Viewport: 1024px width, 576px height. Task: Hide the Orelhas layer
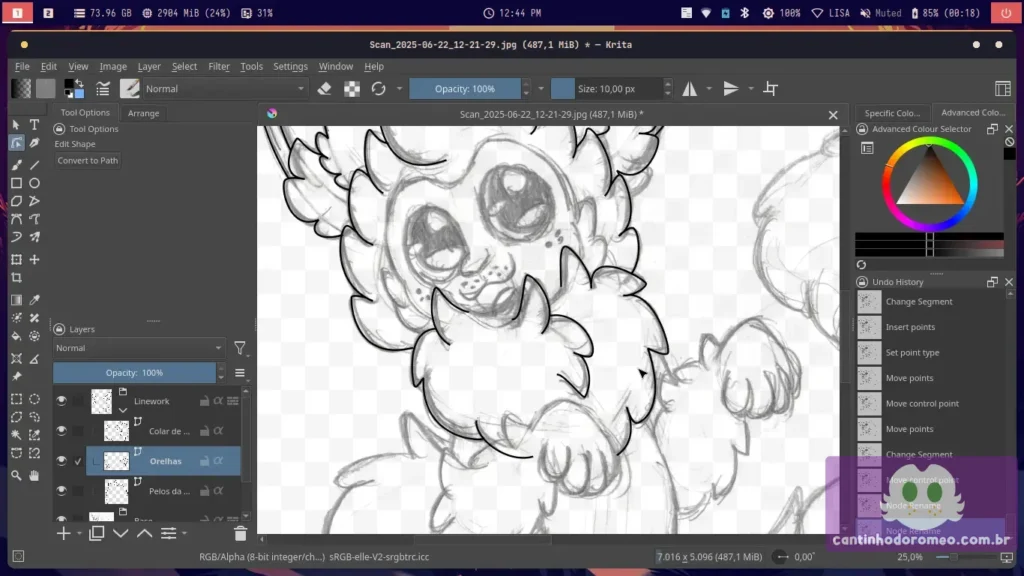(61, 461)
